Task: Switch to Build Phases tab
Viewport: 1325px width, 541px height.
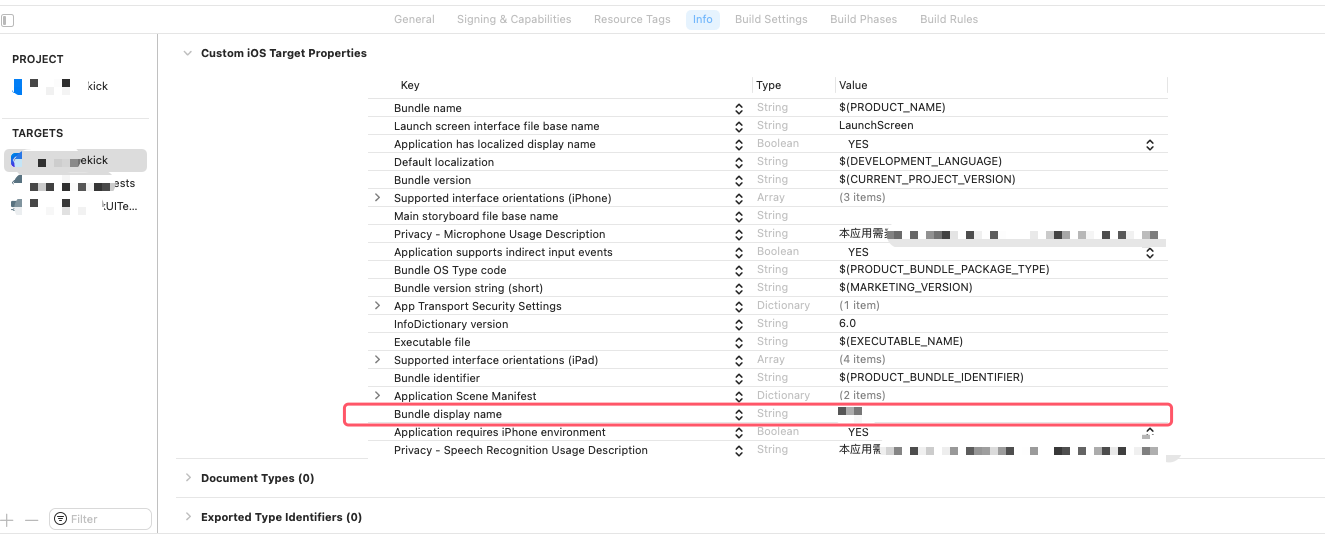Action: tap(863, 19)
